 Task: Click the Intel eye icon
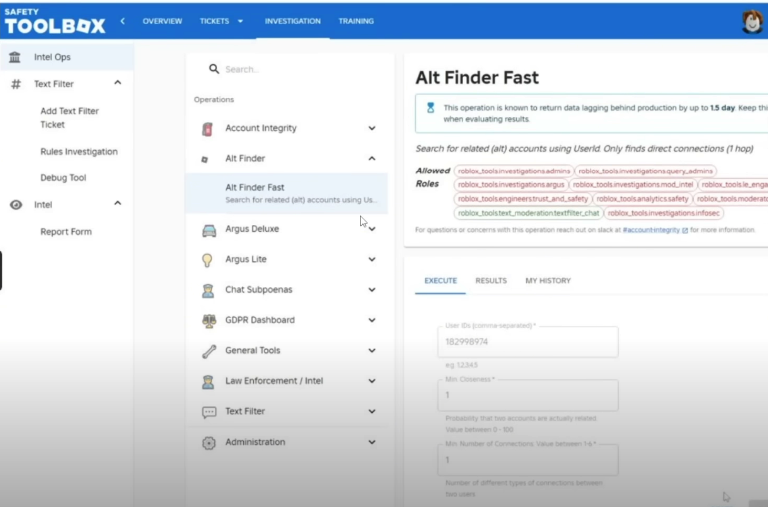(x=16, y=205)
